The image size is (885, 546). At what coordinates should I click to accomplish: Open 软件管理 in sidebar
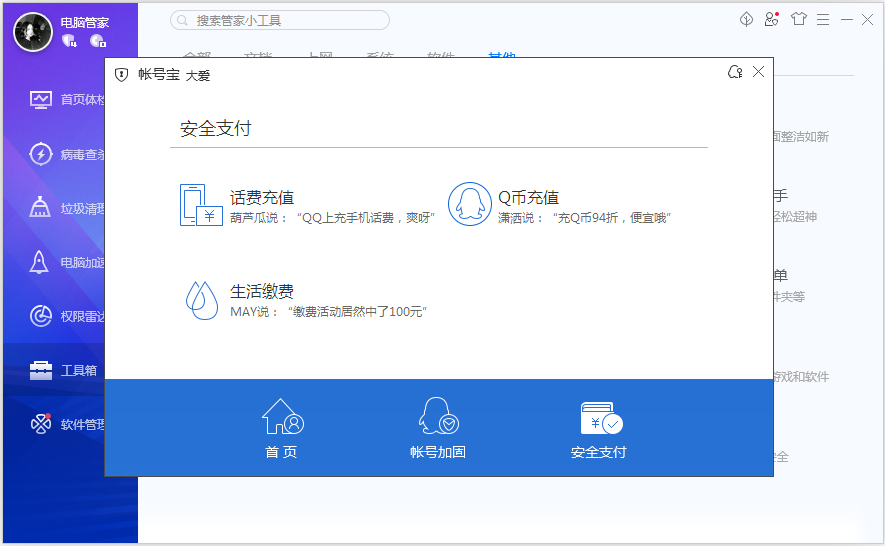pos(67,424)
